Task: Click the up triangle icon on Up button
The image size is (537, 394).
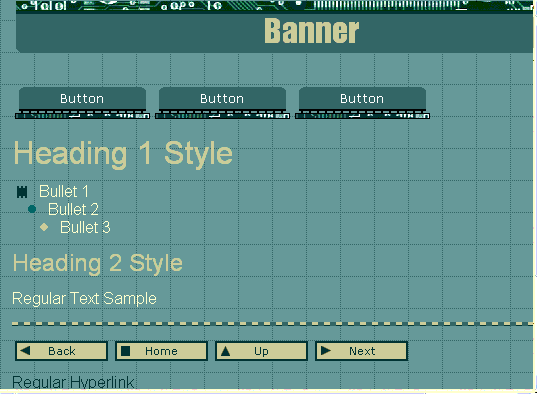Action: coord(225,351)
